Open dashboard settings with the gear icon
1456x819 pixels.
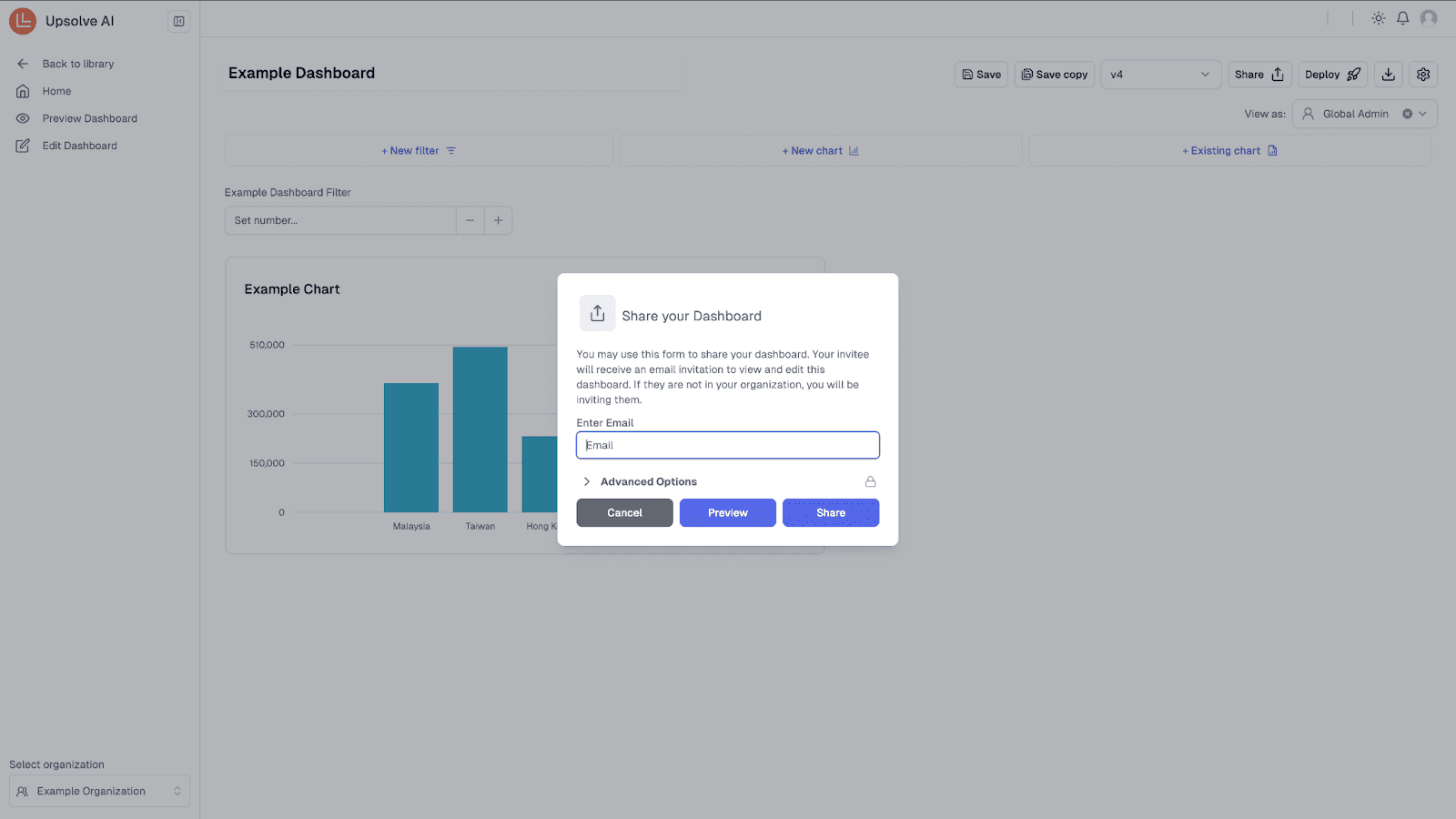coord(1422,74)
